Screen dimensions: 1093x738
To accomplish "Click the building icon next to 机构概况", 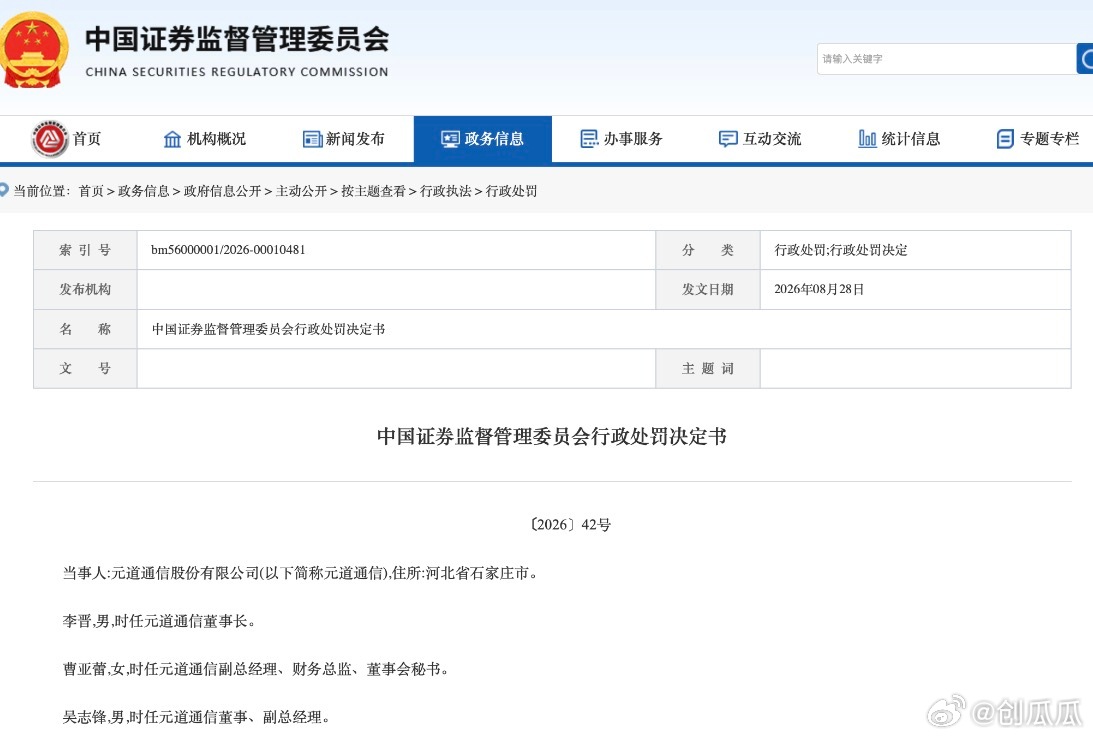I will tap(172, 139).
